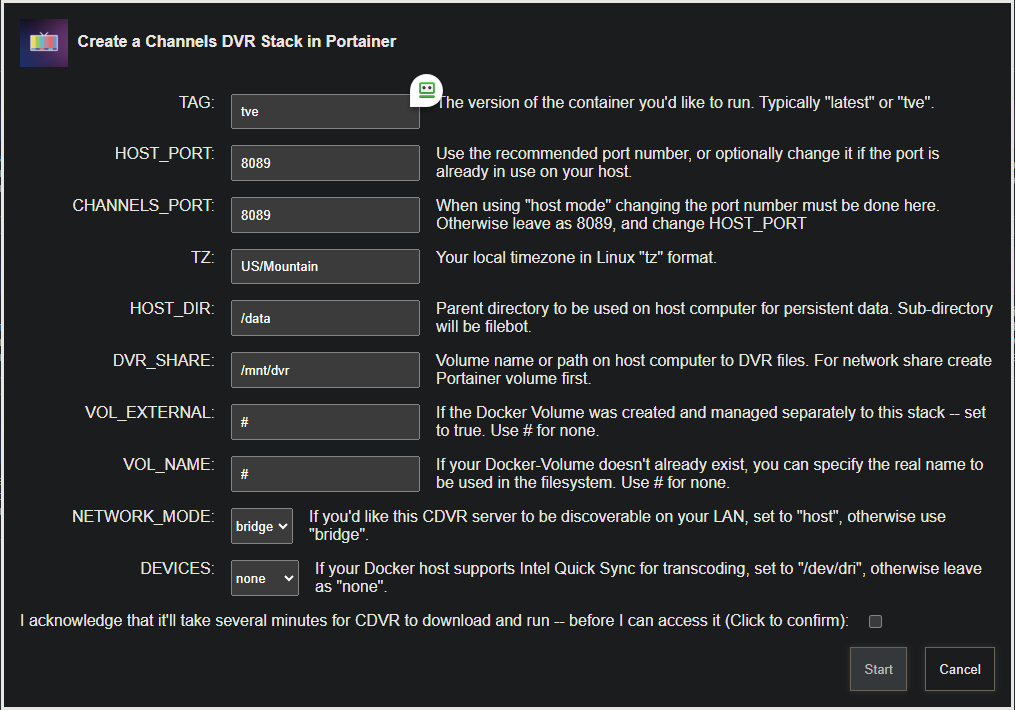Select the HOST_DIR field containing /data

pos(324,318)
